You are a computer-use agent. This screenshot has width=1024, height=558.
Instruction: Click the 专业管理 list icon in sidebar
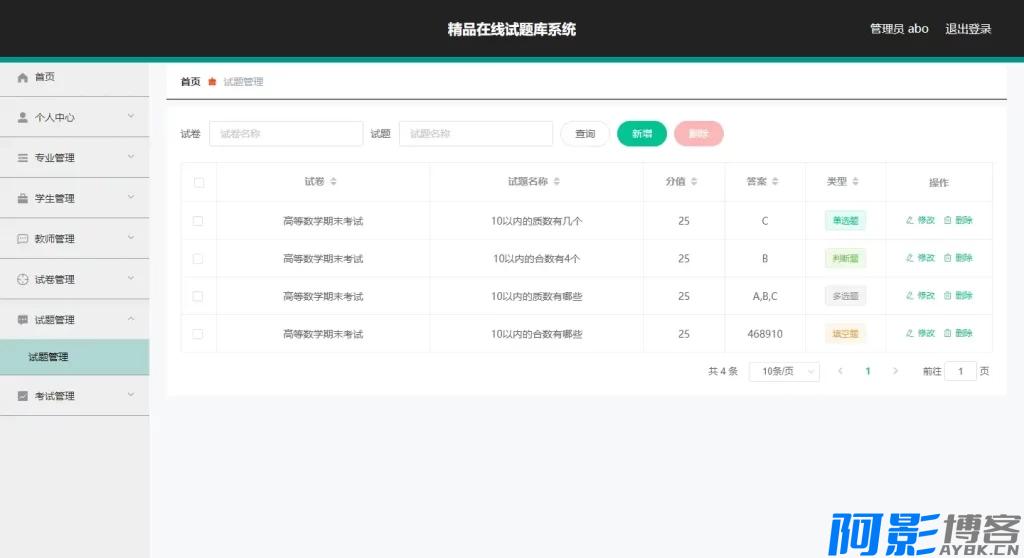click(23, 158)
